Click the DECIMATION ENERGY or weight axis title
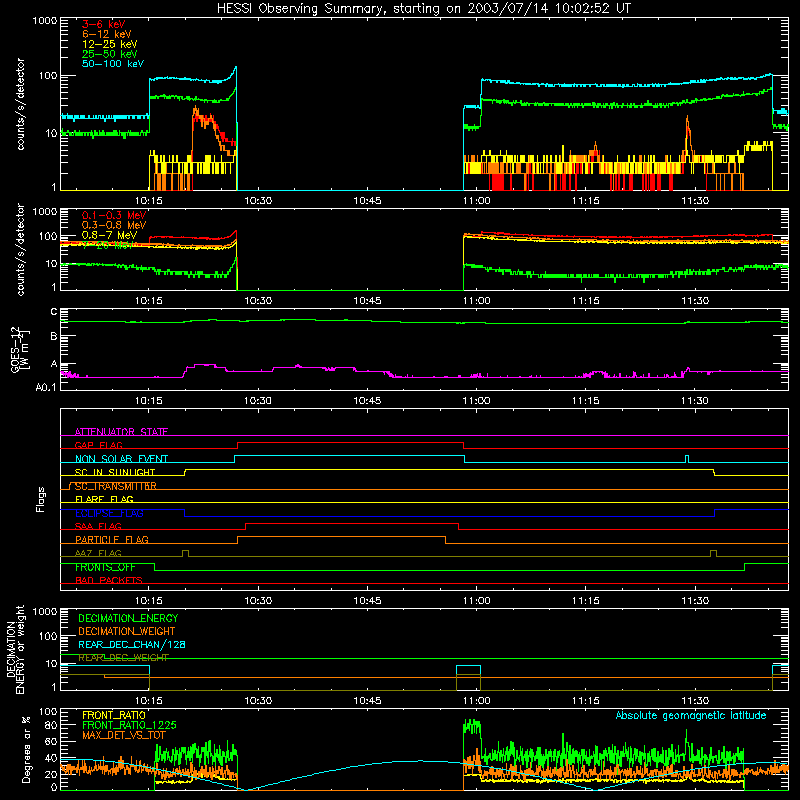The image size is (800, 800). click(x=15, y=649)
